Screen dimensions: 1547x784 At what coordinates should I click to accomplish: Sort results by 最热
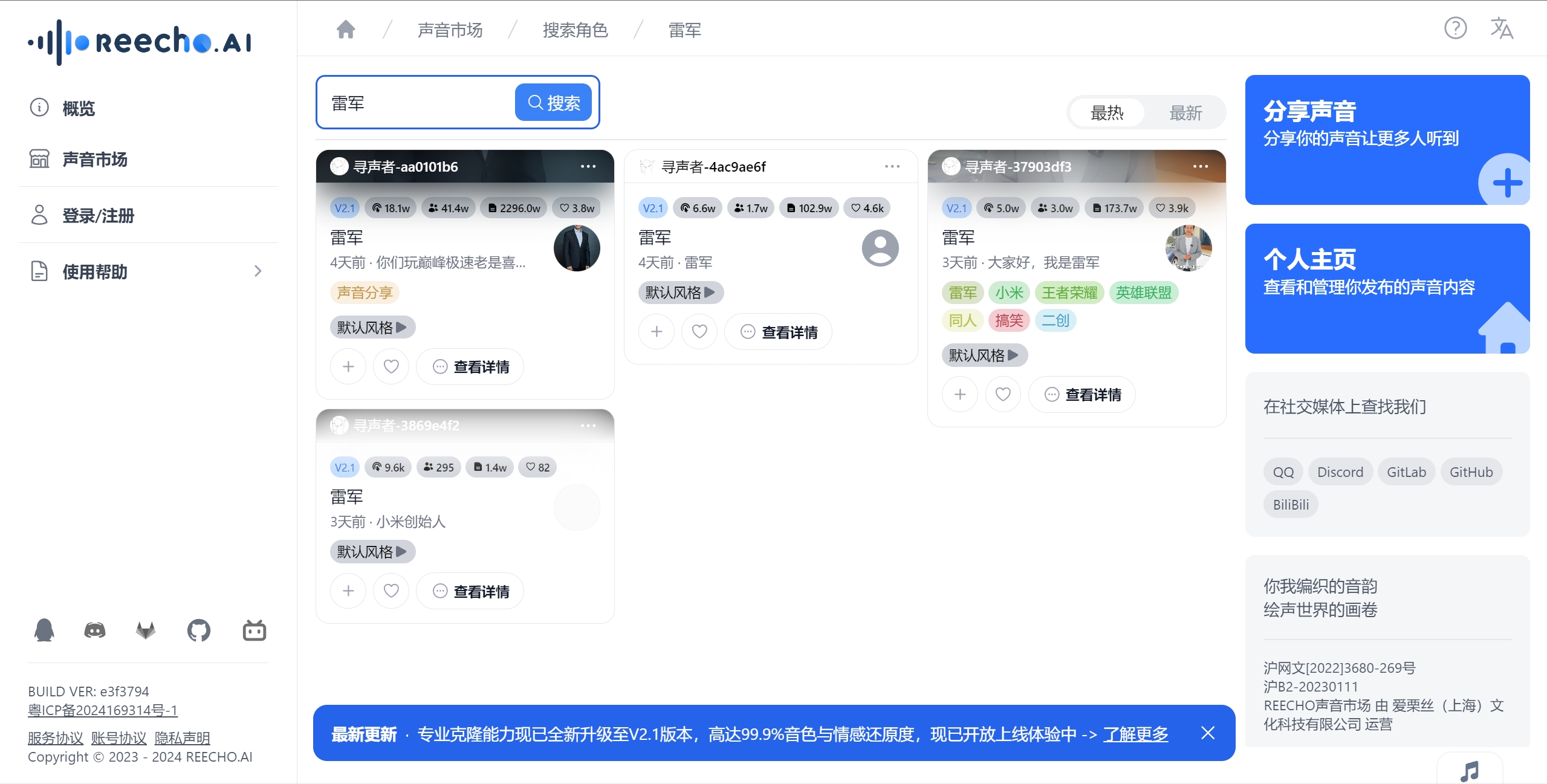pyautogui.click(x=1106, y=112)
